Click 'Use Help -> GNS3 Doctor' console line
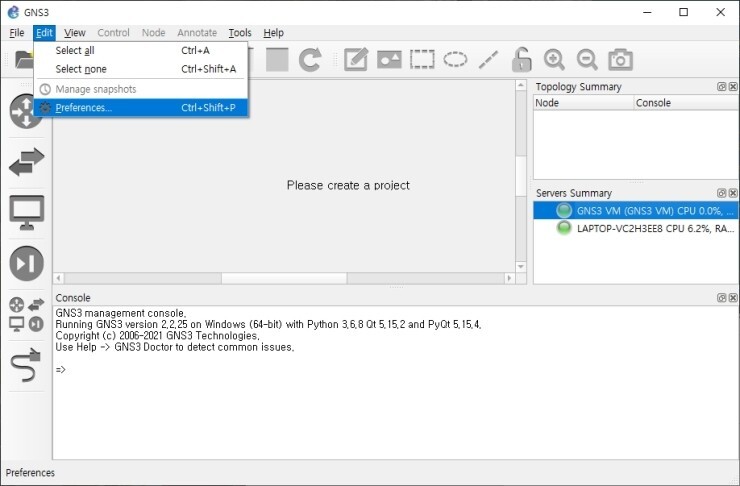Screen dimensions: 740x486 (175, 347)
